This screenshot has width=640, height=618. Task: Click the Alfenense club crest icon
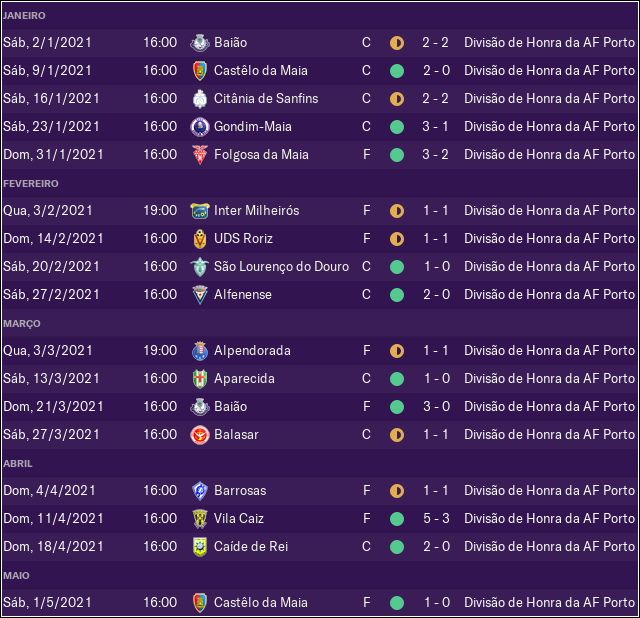click(200, 295)
